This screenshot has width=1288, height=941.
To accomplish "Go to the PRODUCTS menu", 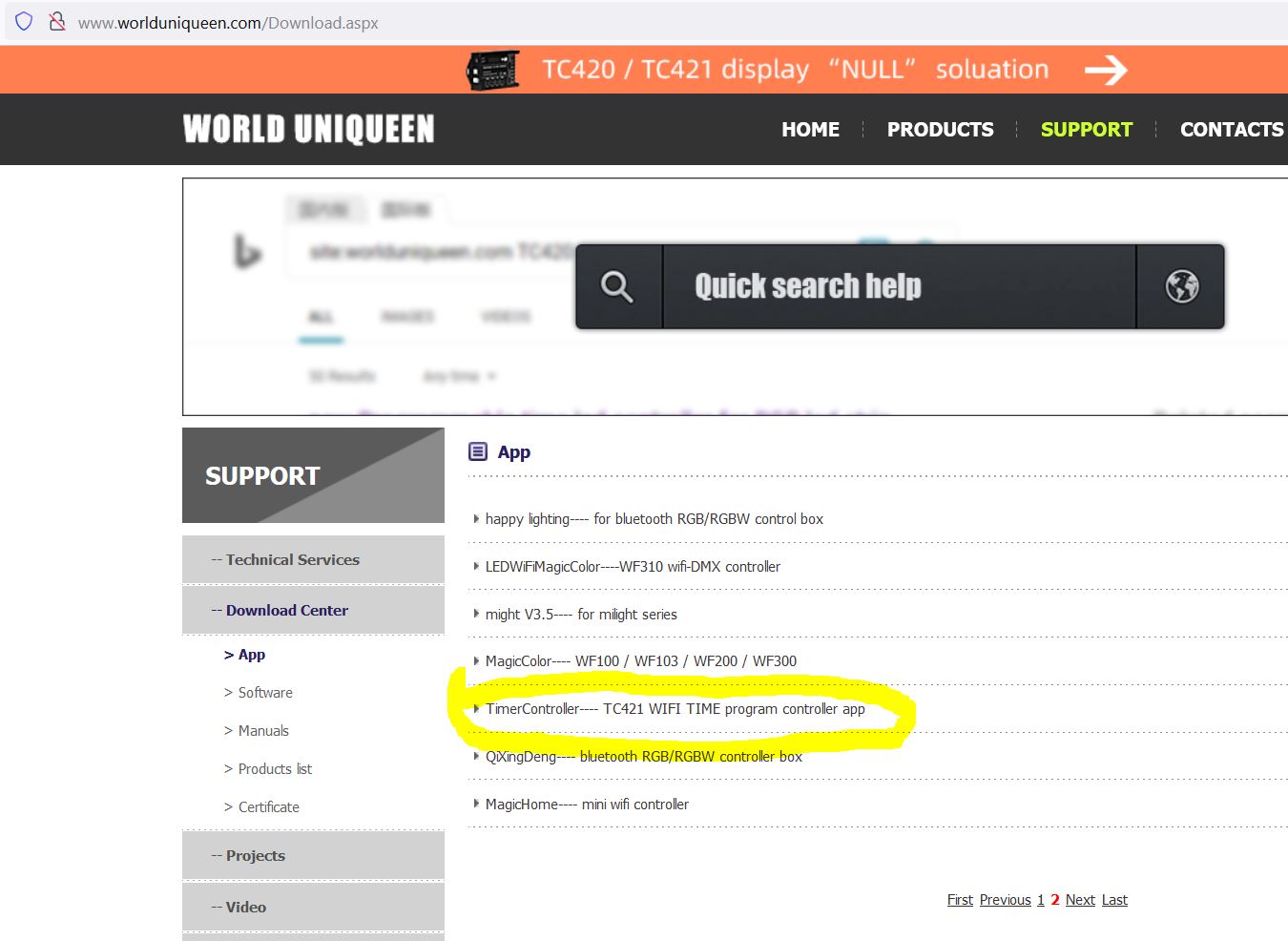I will click(940, 129).
